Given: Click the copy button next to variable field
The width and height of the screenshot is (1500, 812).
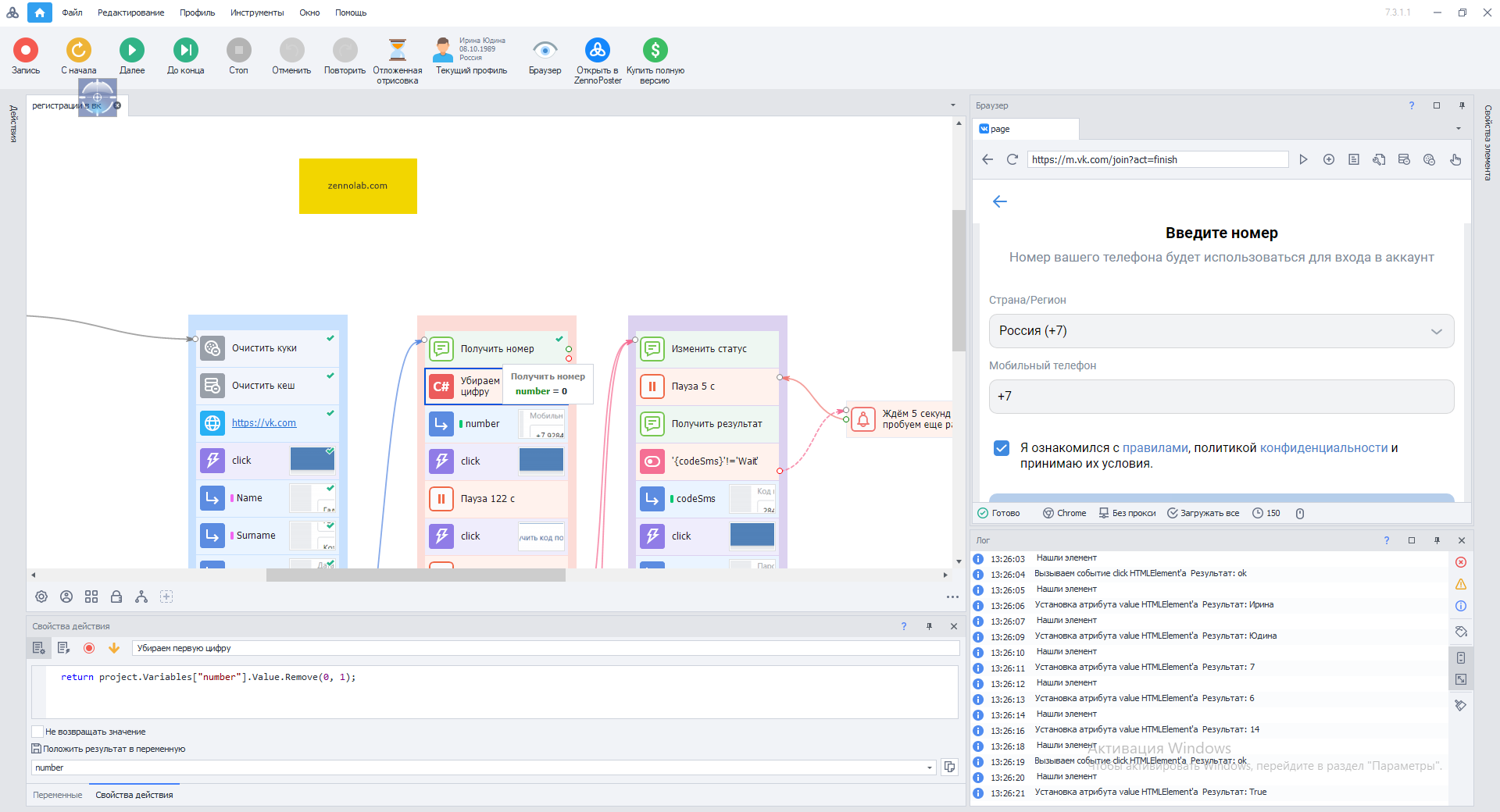Looking at the screenshot, I should point(949,767).
